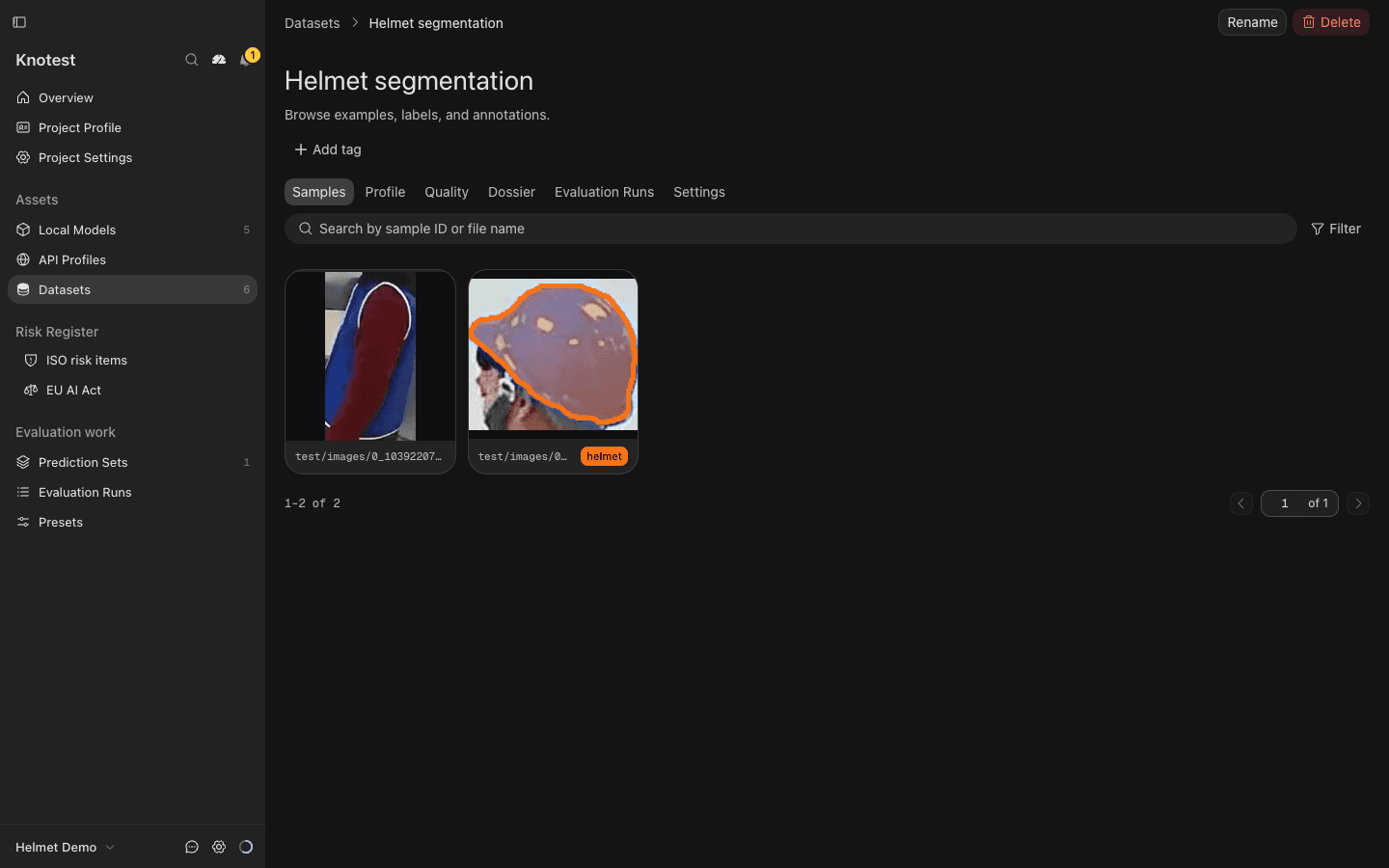Open the blue vest sample thumbnail
Image resolution: width=1389 pixels, height=868 pixels.
point(370,356)
